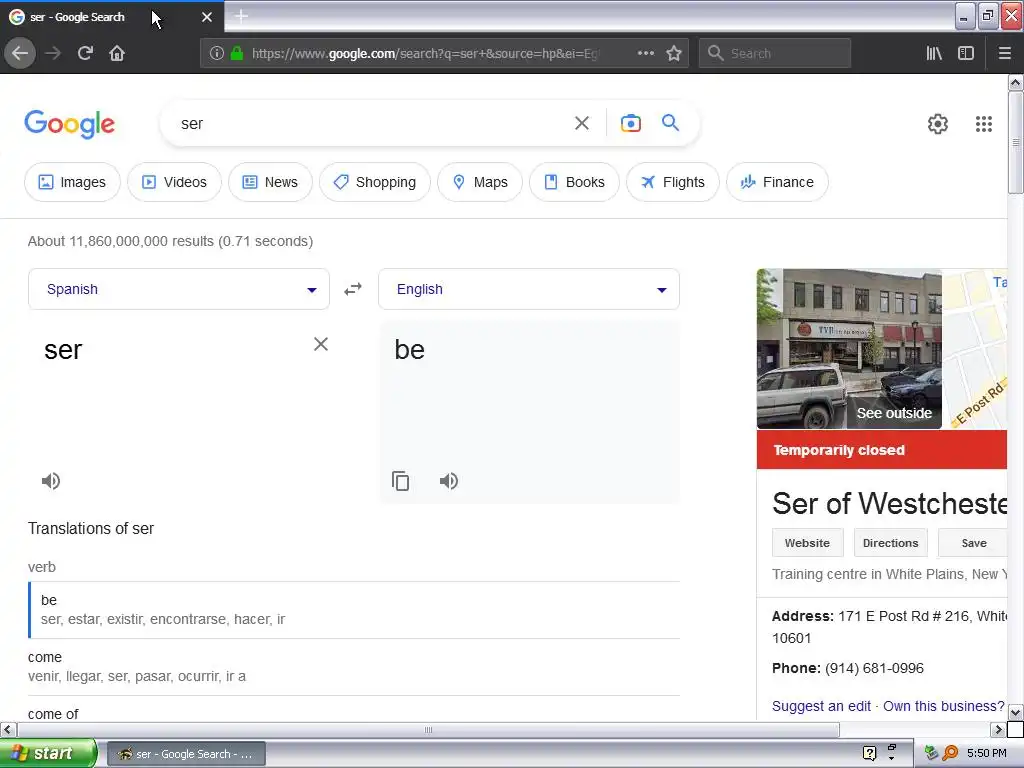Click the horizontal scrollbar left arrow
1024x768 pixels.
tap(8, 729)
